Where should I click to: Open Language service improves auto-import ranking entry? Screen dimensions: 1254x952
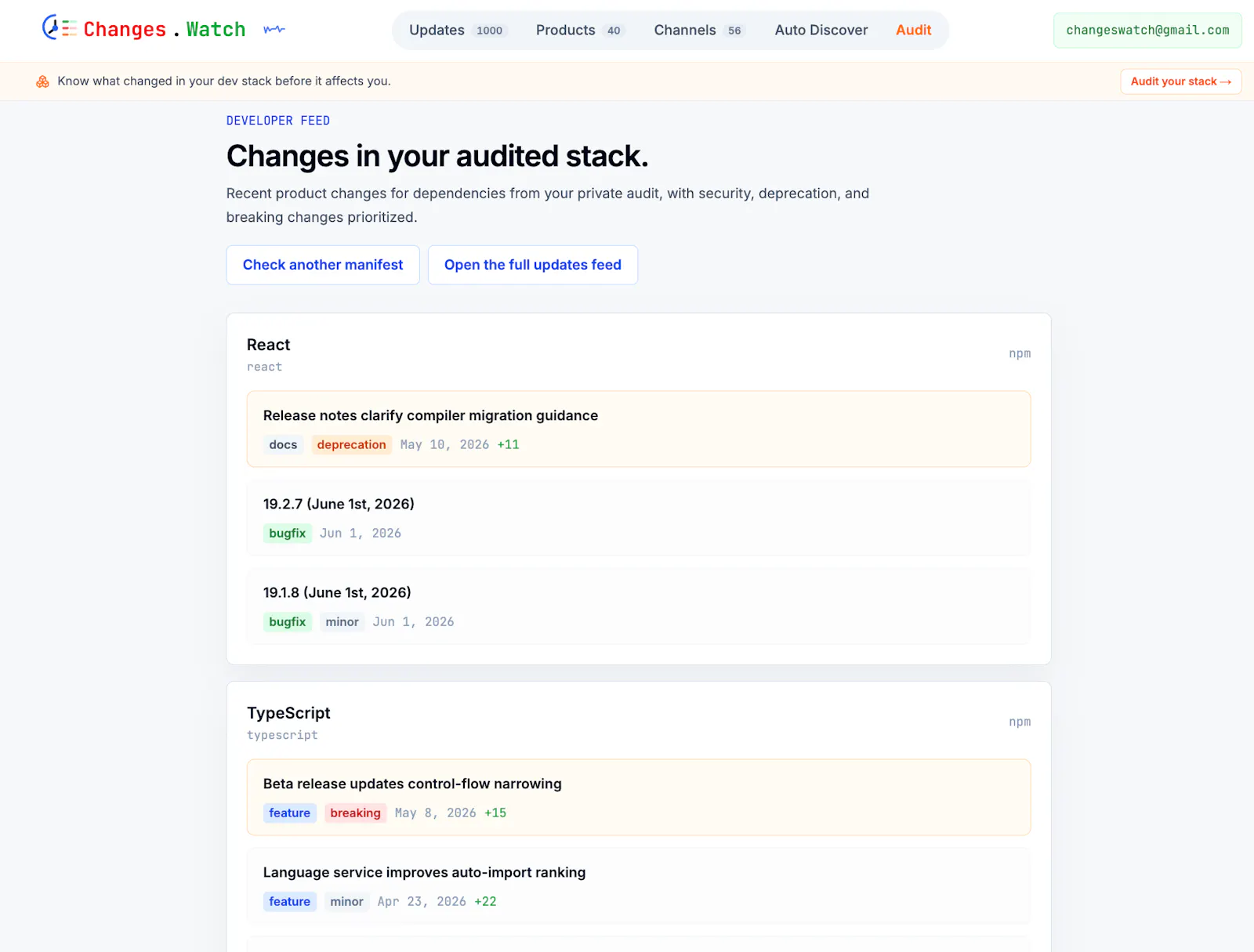click(639, 886)
